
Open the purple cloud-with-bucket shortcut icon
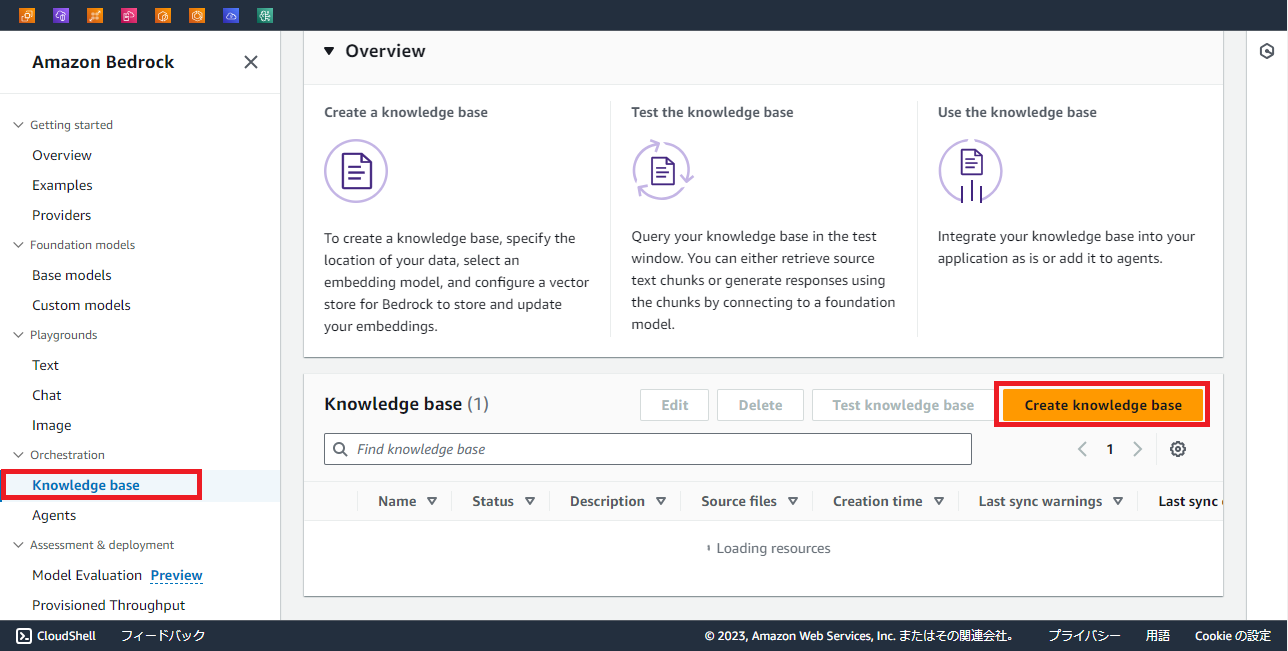(x=61, y=15)
